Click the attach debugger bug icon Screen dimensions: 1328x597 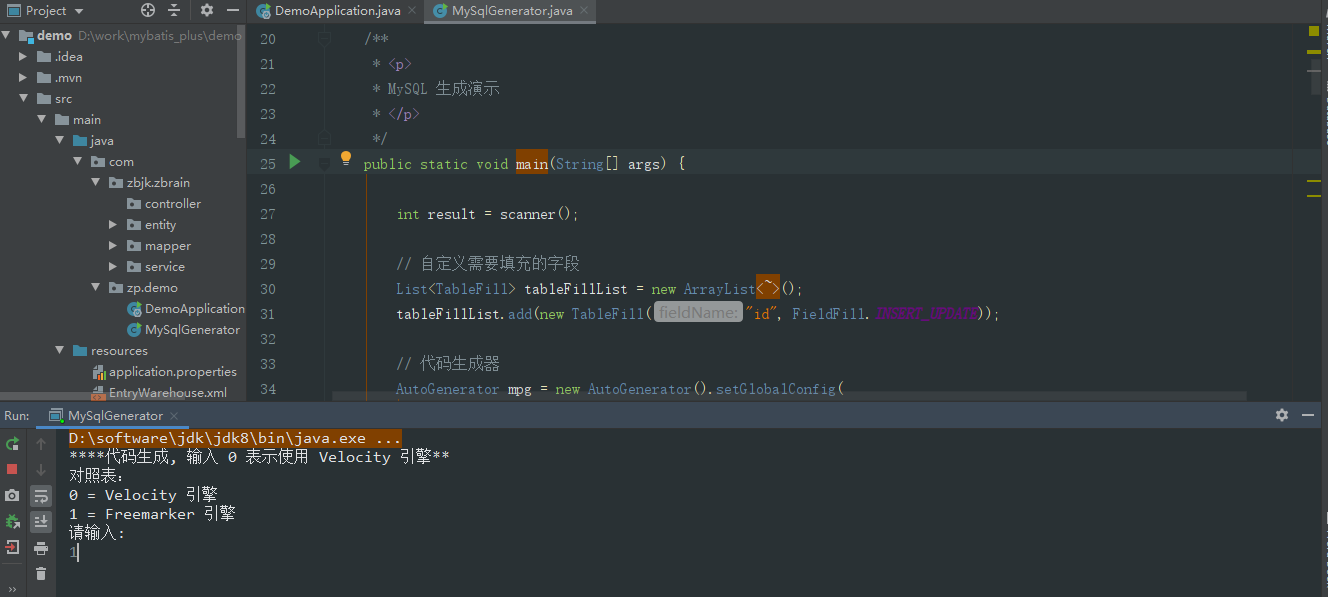coord(12,521)
